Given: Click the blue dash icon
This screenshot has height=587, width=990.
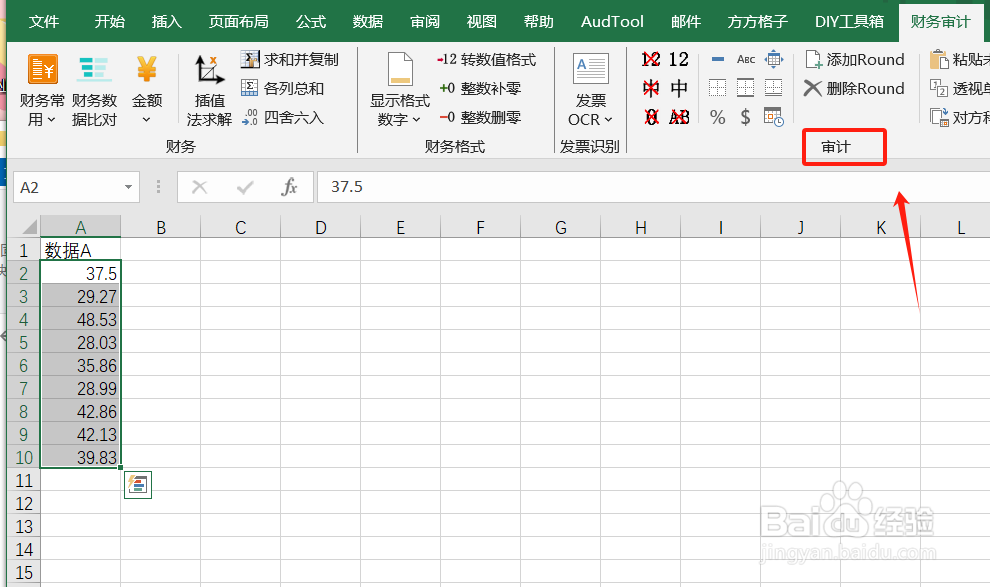Looking at the screenshot, I should point(717,59).
